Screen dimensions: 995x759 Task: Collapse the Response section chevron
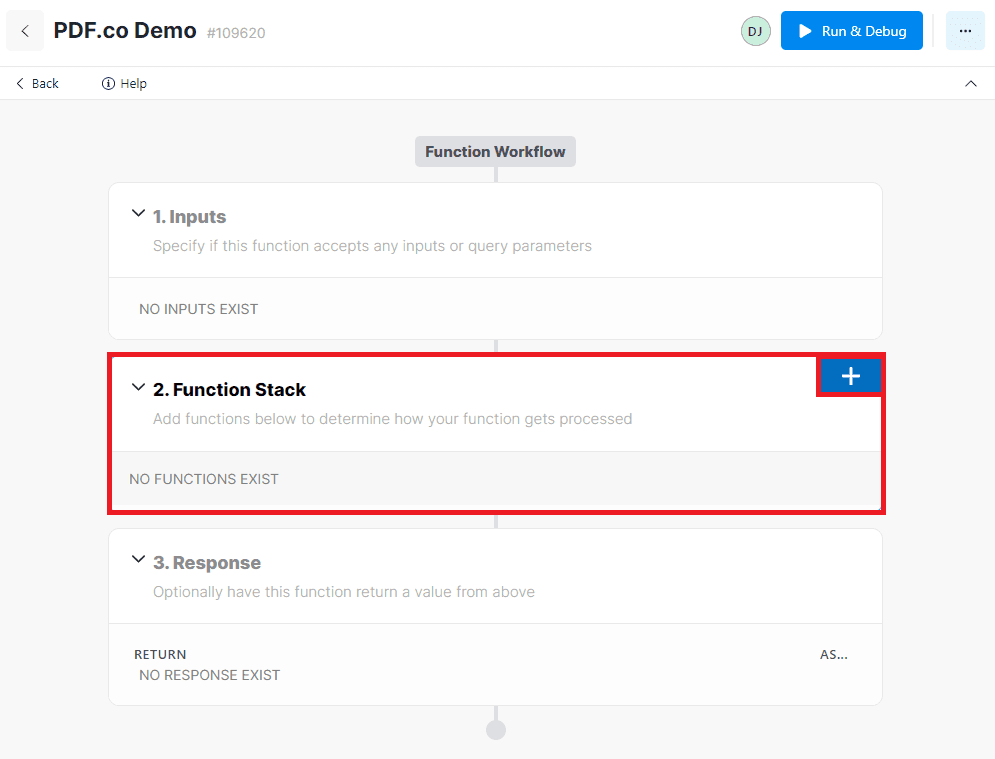pos(138,561)
